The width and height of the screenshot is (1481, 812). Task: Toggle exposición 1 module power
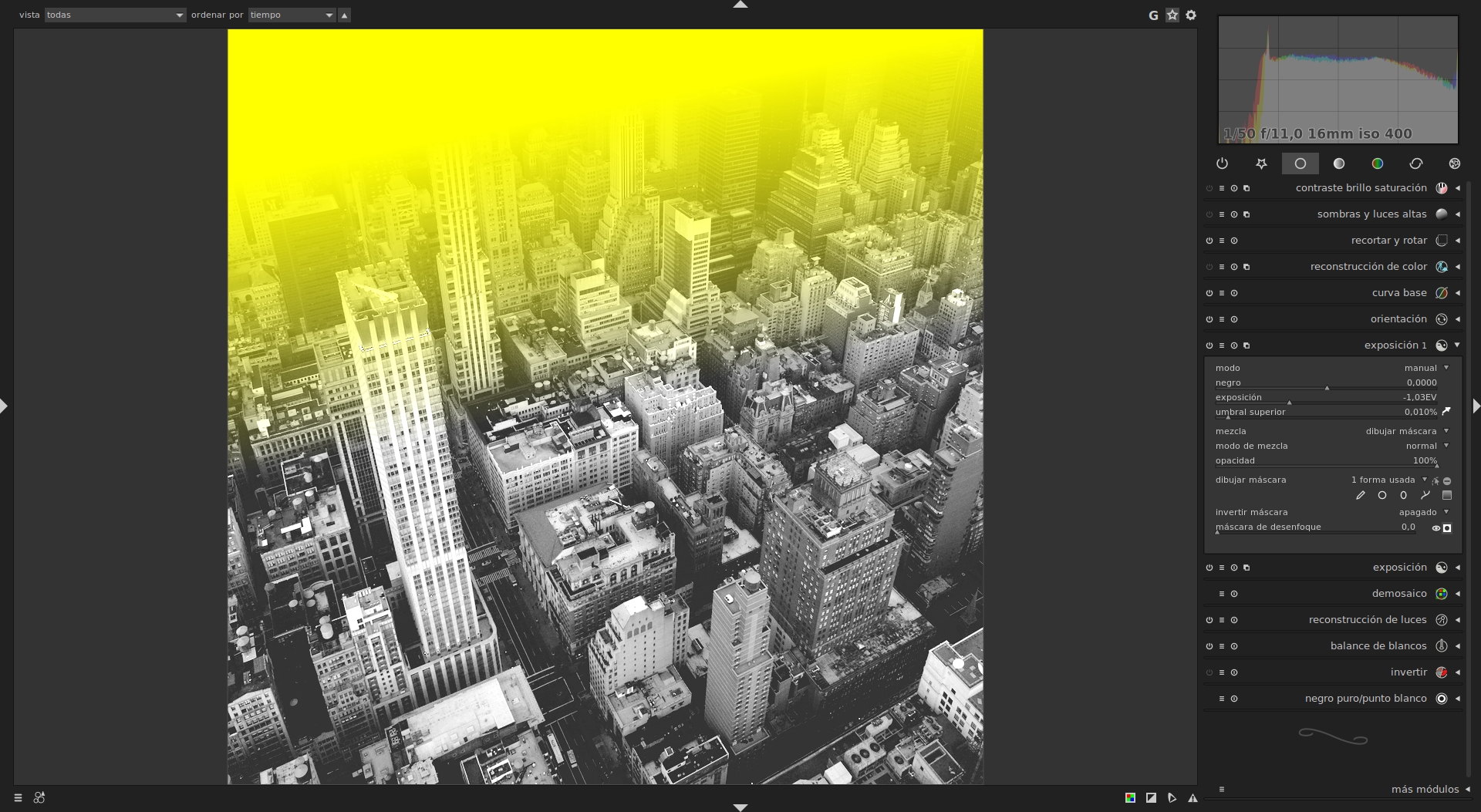1209,345
